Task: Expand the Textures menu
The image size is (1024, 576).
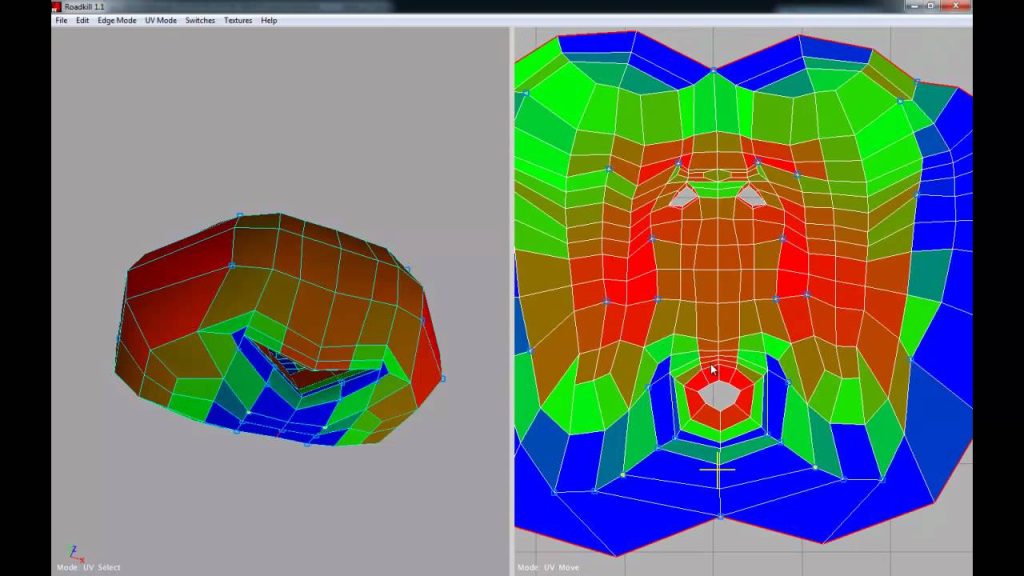Action: [x=238, y=20]
